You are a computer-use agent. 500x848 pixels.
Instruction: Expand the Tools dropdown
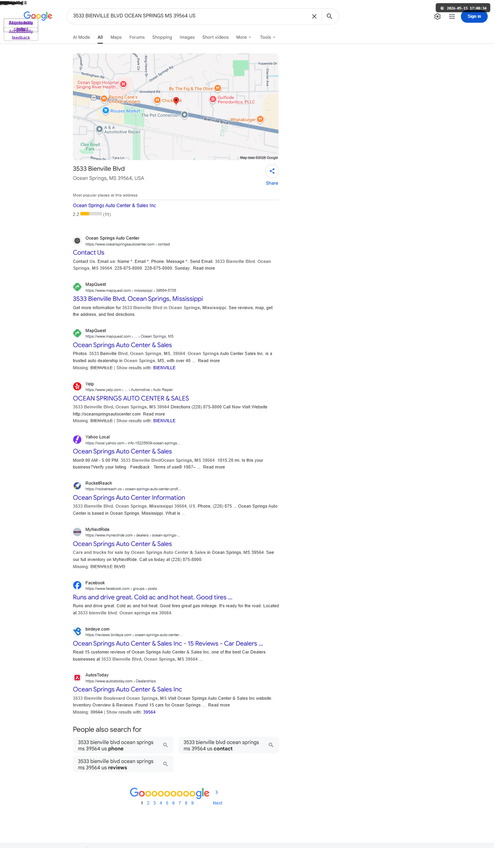point(268,37)
